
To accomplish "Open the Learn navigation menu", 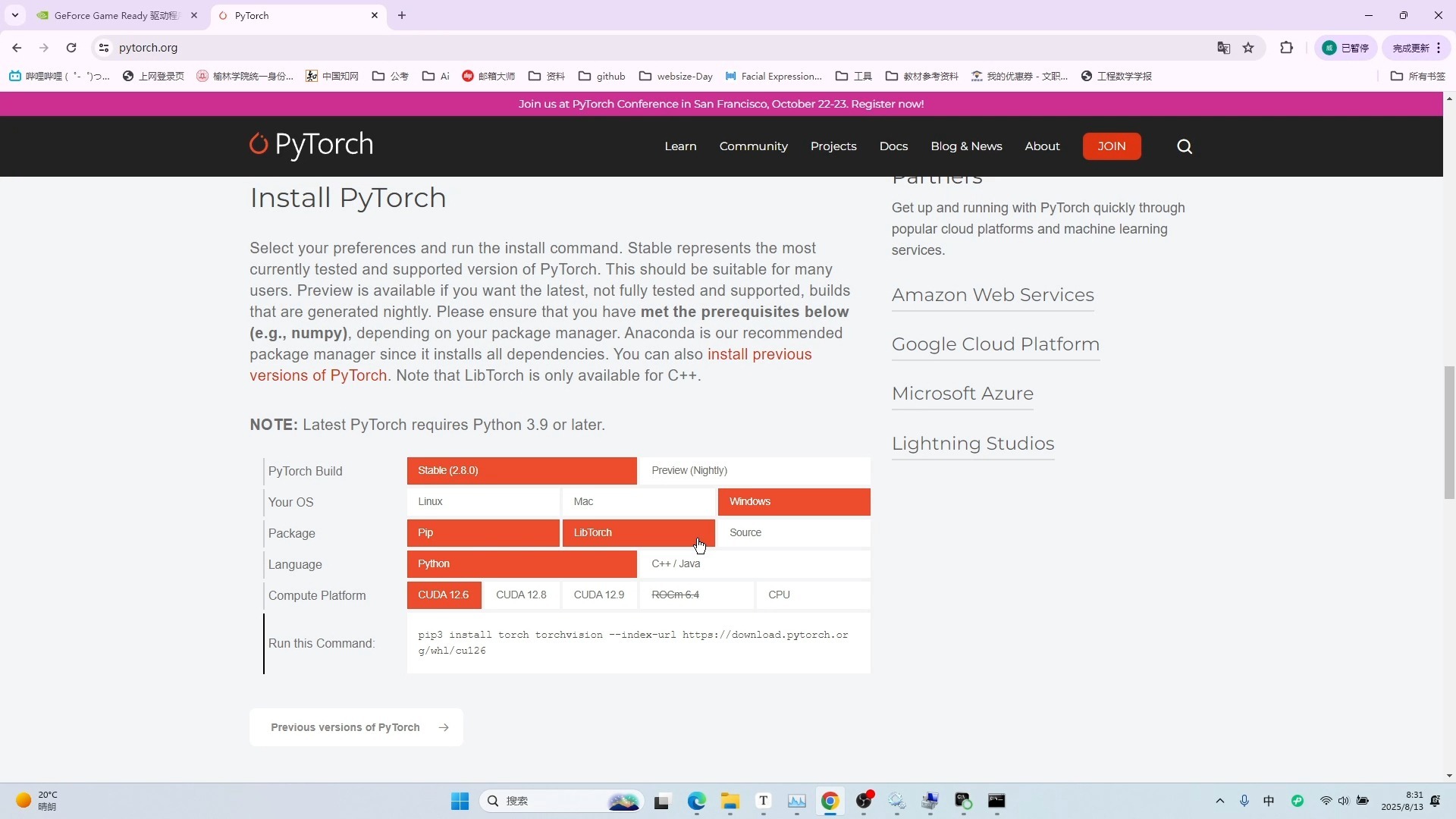I will click(680, 146).
